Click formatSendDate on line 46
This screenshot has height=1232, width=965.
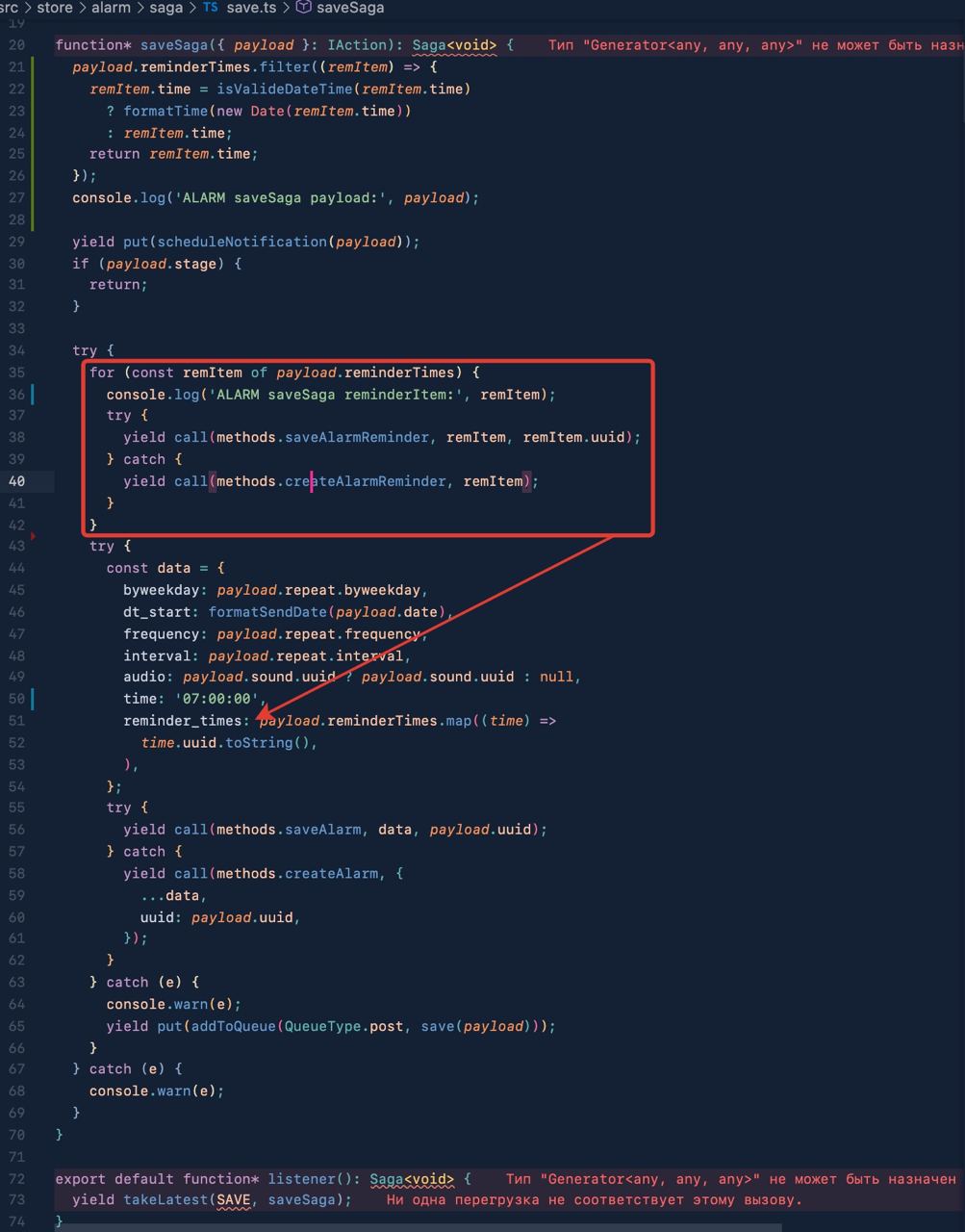click(x=267, y=611)
